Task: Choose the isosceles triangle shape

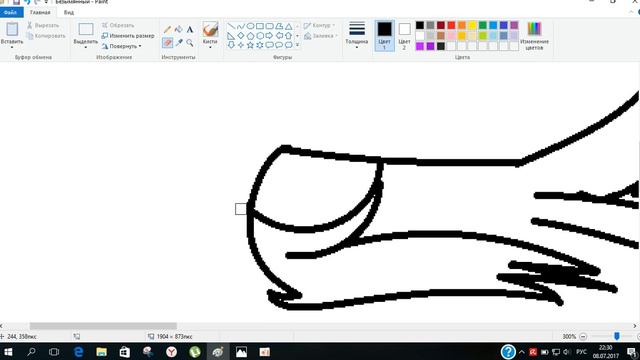Action: point(289,26)
